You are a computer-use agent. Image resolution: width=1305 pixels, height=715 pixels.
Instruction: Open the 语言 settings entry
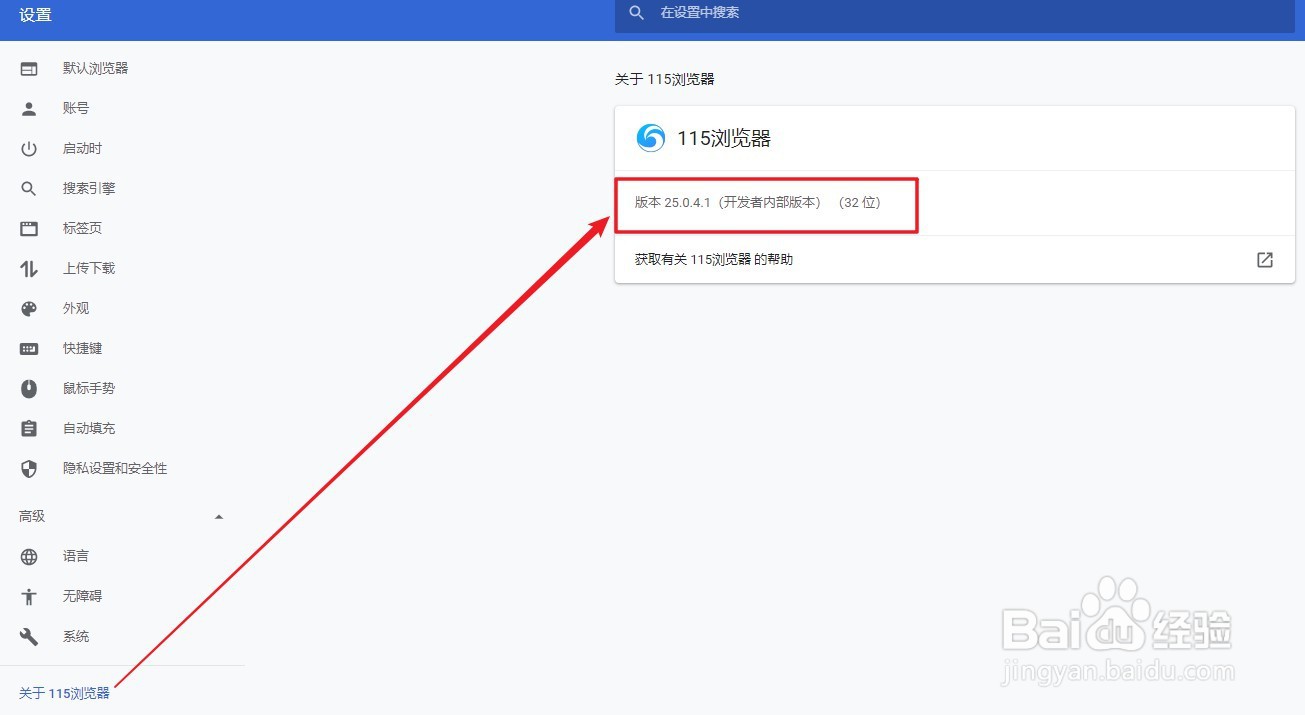76,556
